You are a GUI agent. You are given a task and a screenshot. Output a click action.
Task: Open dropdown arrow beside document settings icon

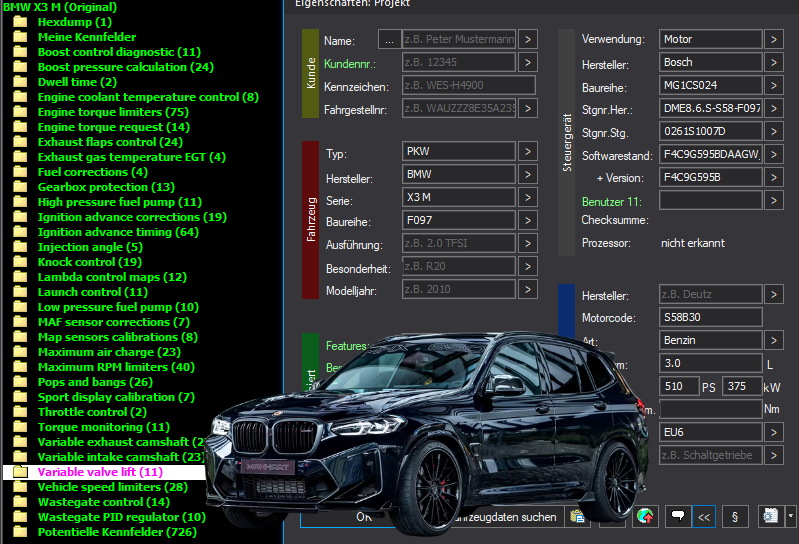[x=791, y=516]
